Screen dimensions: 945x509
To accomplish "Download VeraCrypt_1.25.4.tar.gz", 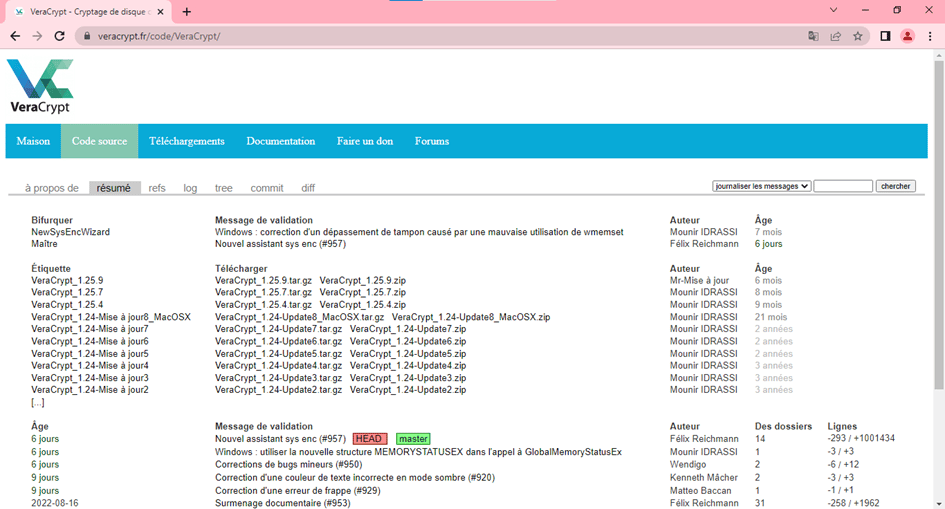I will pyautogui.click(x=263, y=305).
